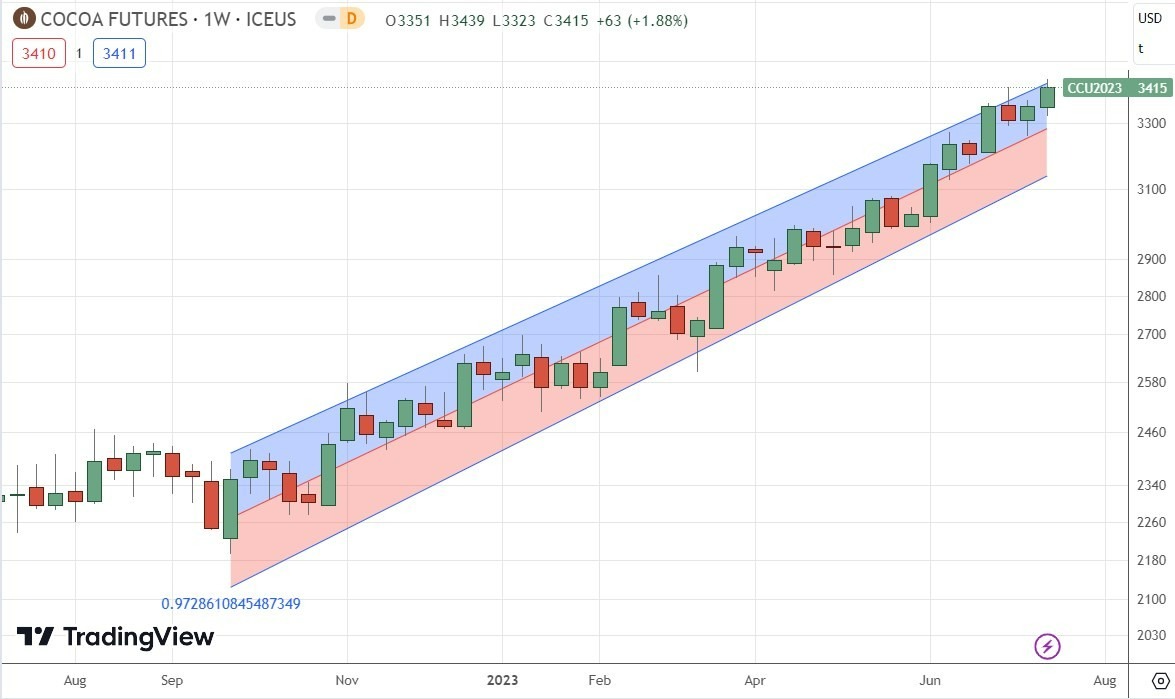The width and height of the screenshot is (1175, 699).
Task: Click the 2023 label on time axis
Action: 503,680
